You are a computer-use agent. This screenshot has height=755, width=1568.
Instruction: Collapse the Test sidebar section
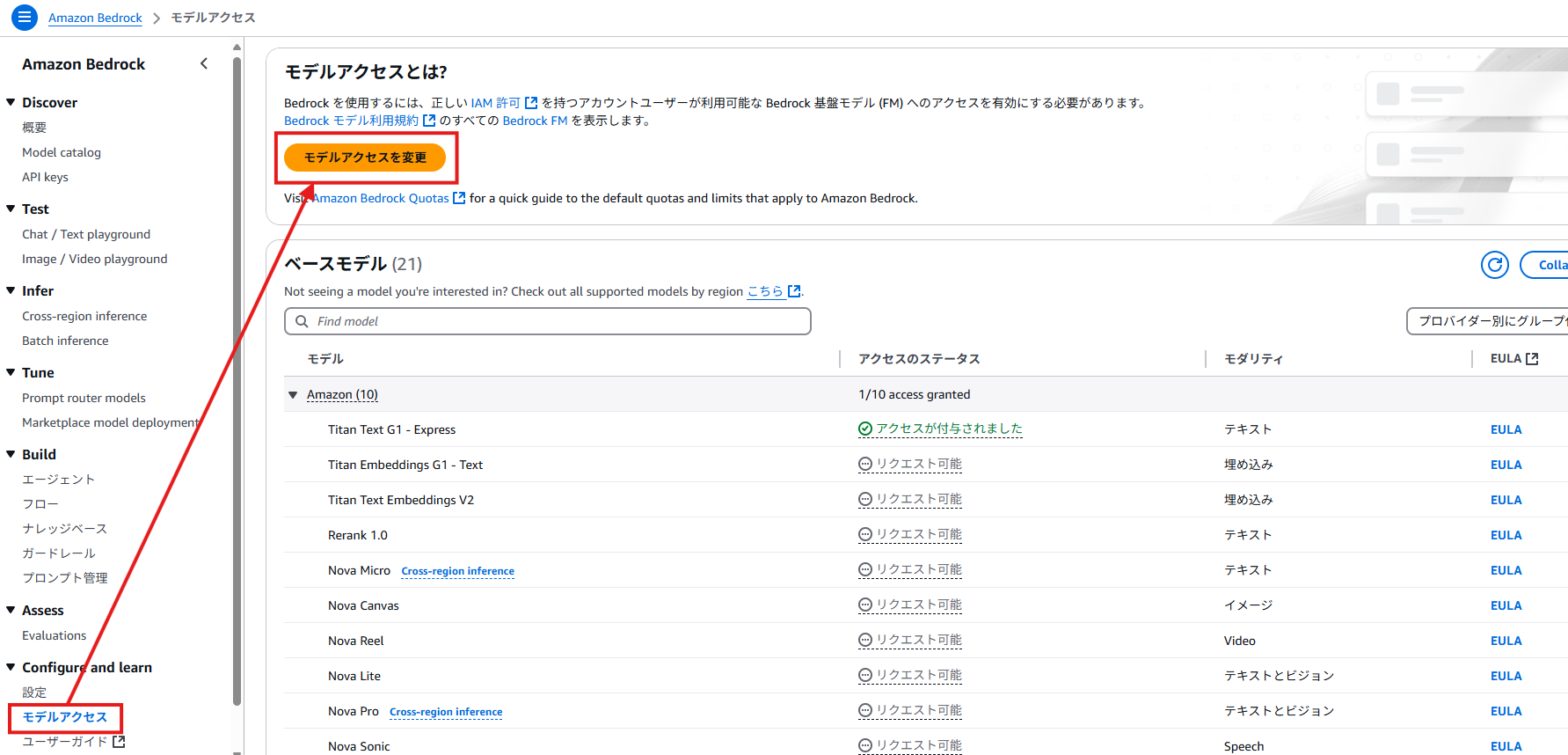(11, 209)
